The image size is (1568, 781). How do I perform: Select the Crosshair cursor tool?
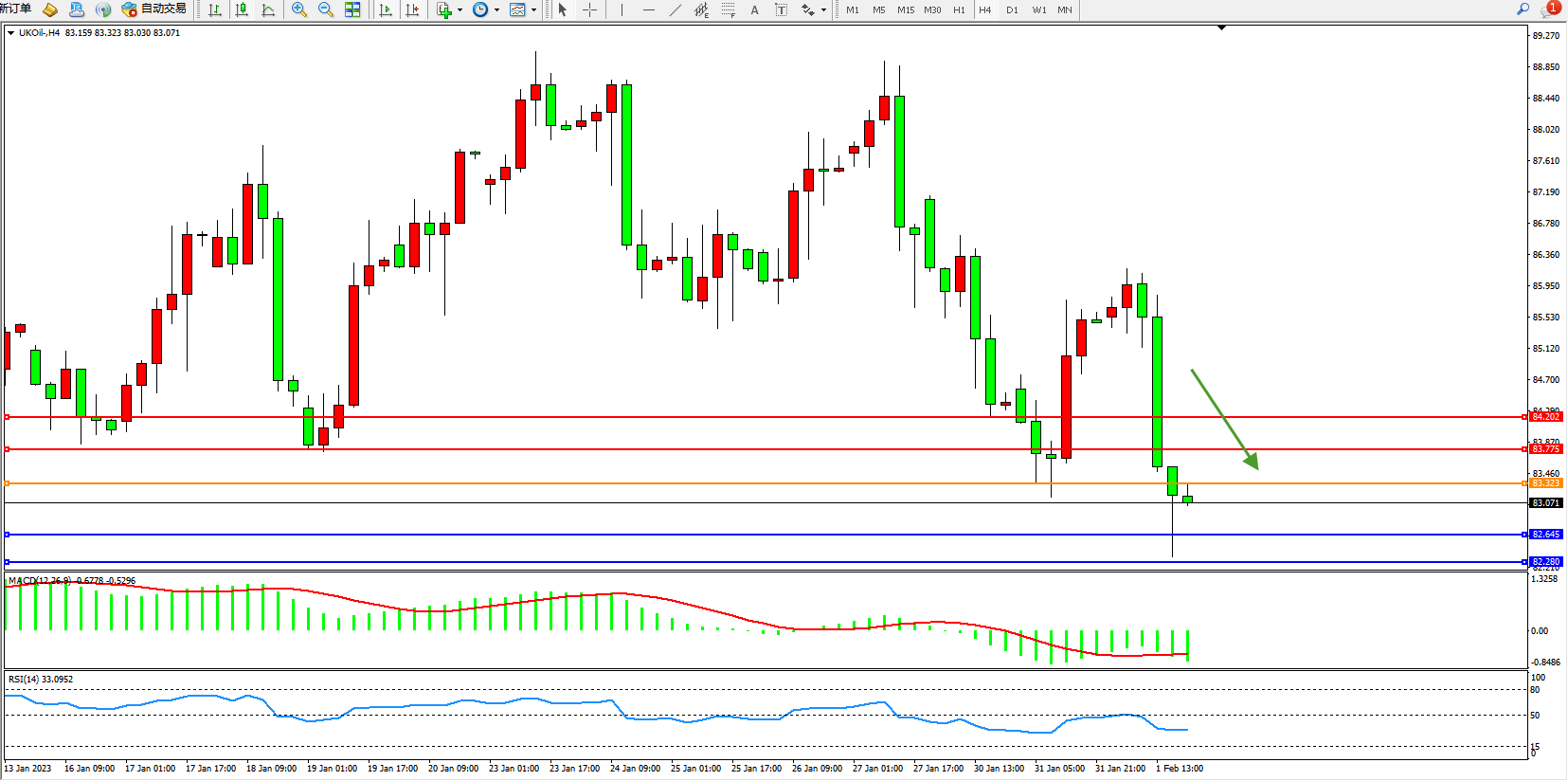click(589, 9)
